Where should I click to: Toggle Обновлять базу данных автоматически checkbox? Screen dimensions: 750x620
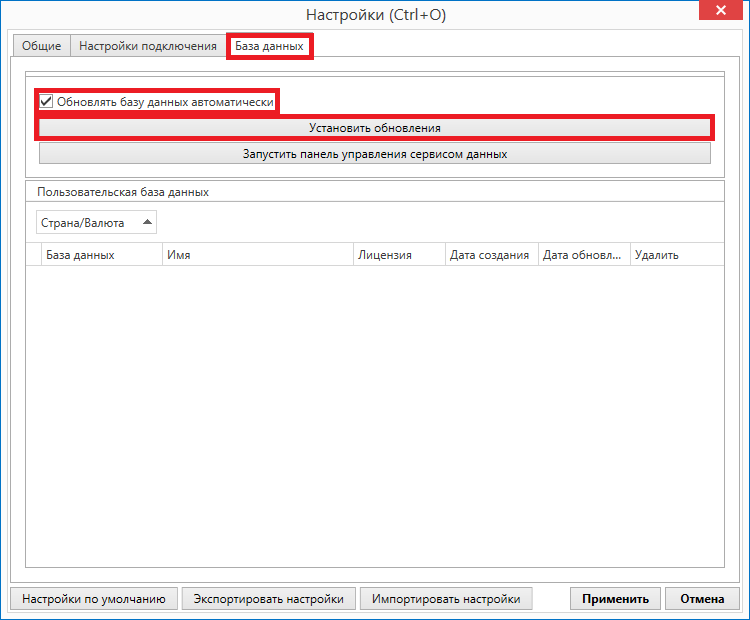pyautogui.click(x=46, y=101)
